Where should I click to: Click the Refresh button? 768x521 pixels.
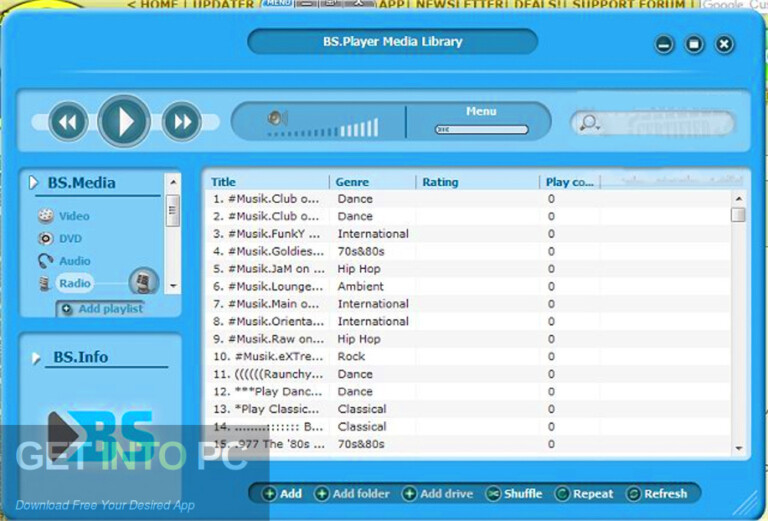tap(657, 494)
